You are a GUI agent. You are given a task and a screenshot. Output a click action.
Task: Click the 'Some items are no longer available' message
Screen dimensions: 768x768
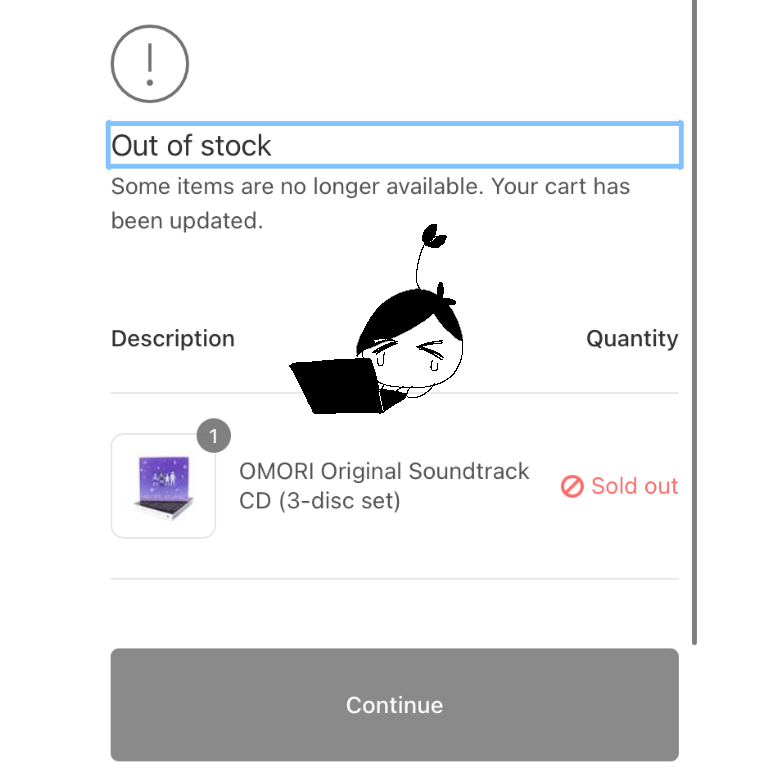coord(370,186)
